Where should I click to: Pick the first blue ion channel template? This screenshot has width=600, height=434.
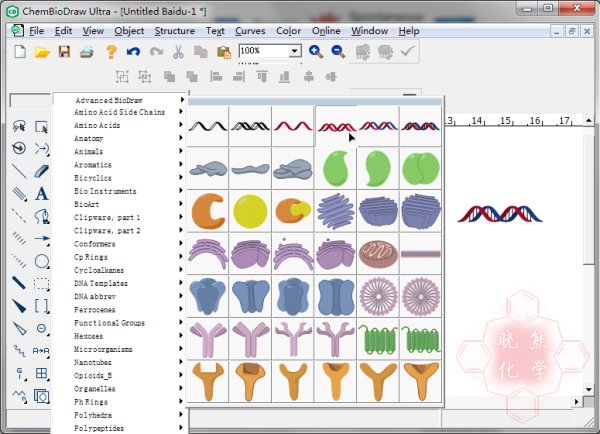[208, 297]
